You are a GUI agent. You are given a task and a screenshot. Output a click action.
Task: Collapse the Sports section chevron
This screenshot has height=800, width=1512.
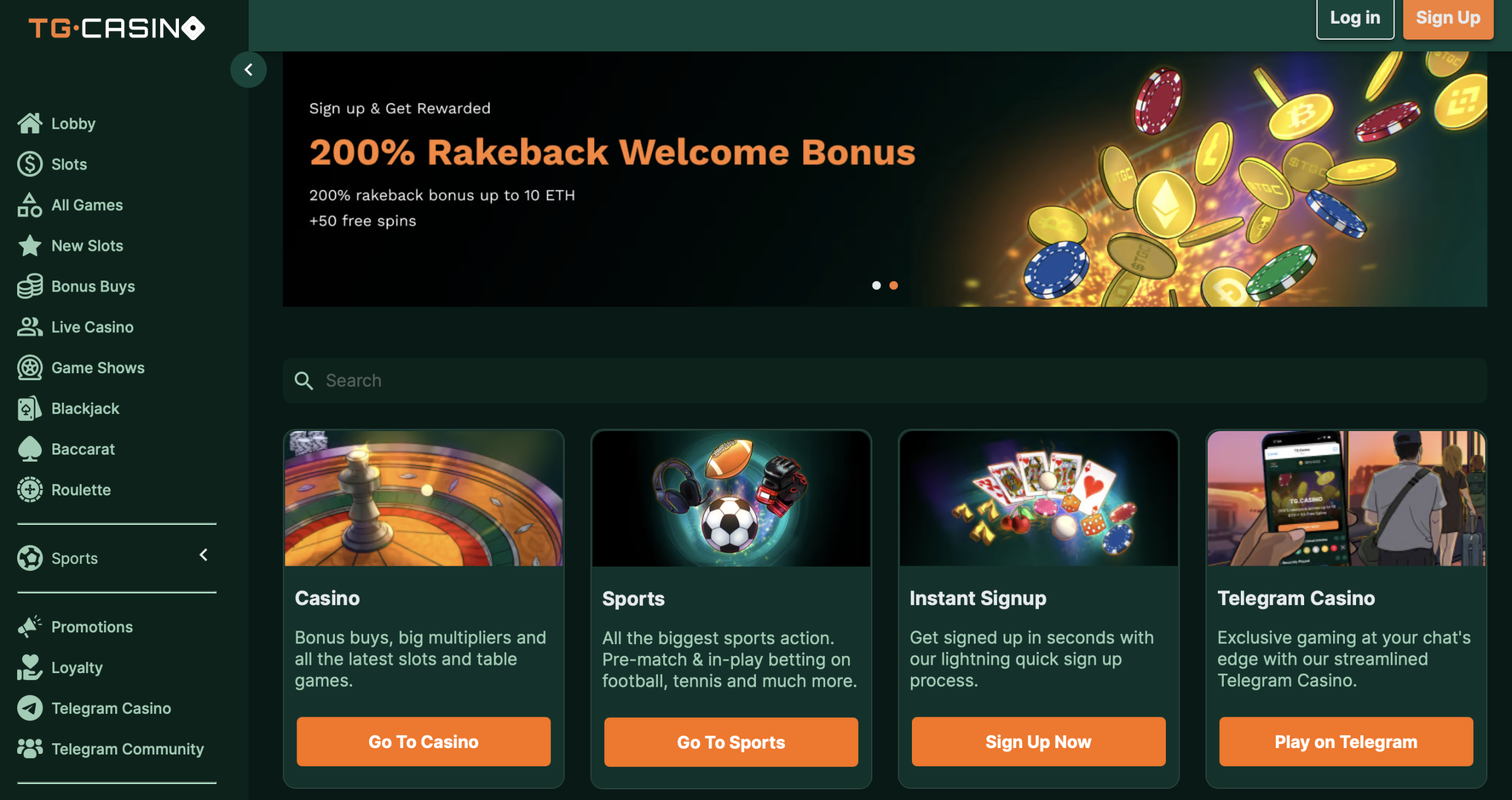(x=204, y=555)
